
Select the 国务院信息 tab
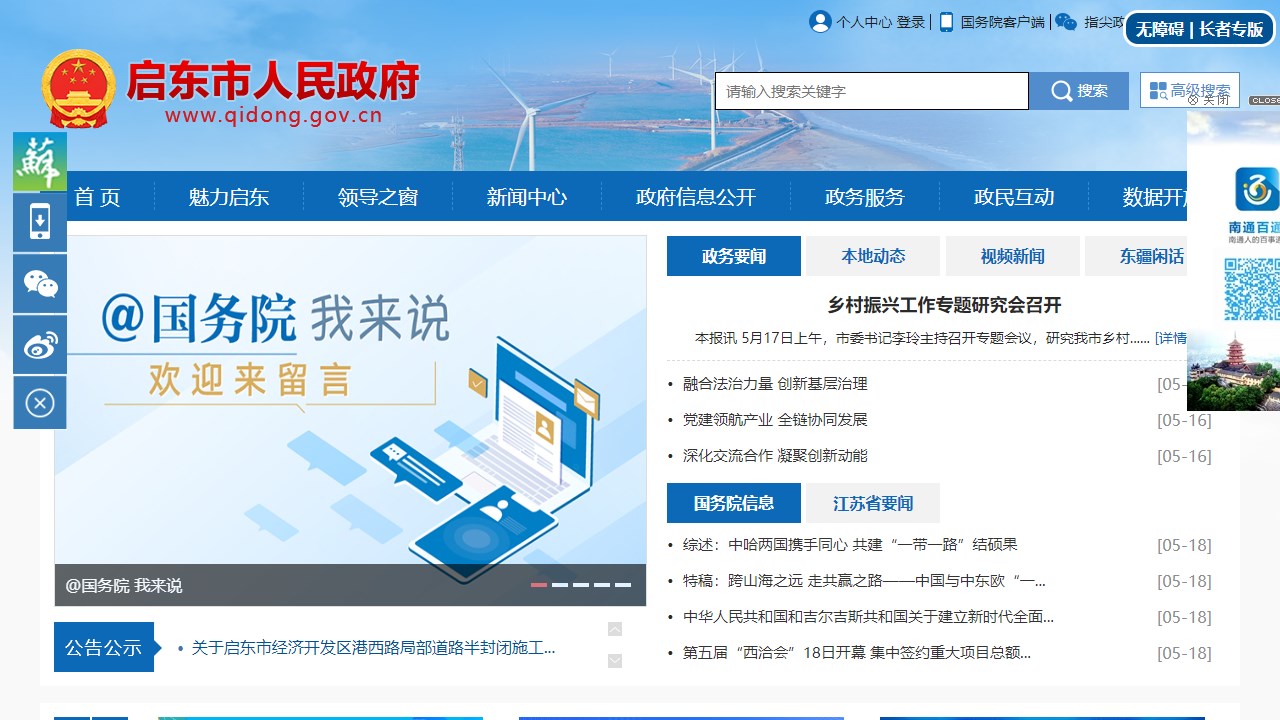point(734,503)
